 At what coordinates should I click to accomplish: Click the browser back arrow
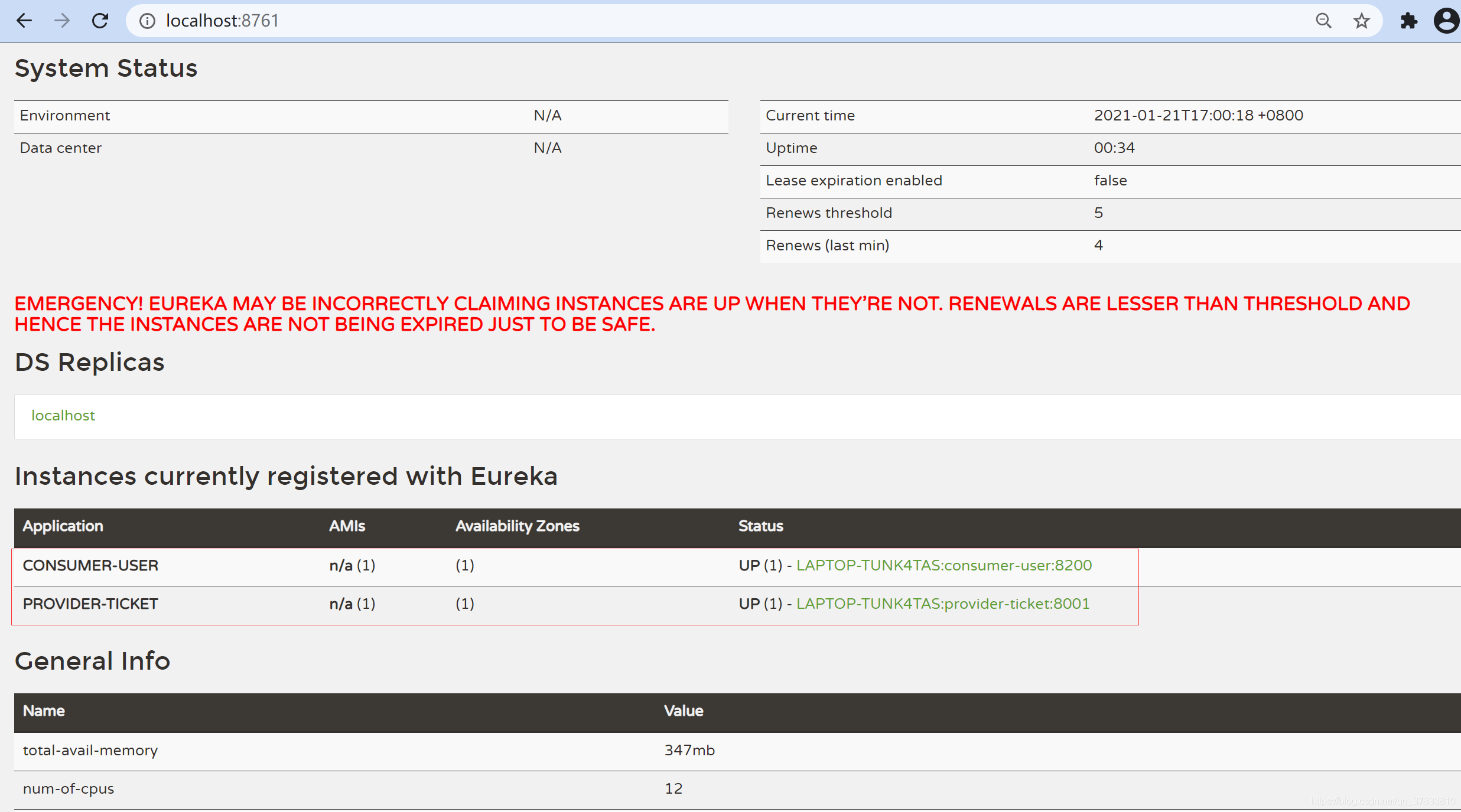pos(24,21)
